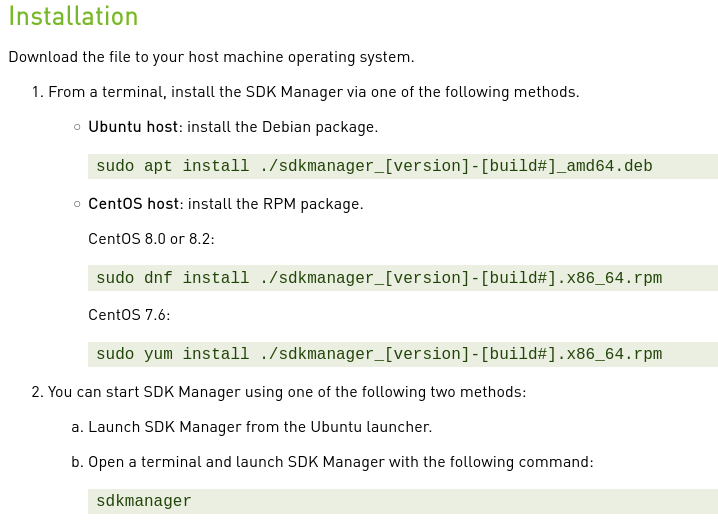The height and width of the screenshot is (523, 718).
Task: Click x86_64.rpm filename in the dnf command
Action: [x=611, y=278]
